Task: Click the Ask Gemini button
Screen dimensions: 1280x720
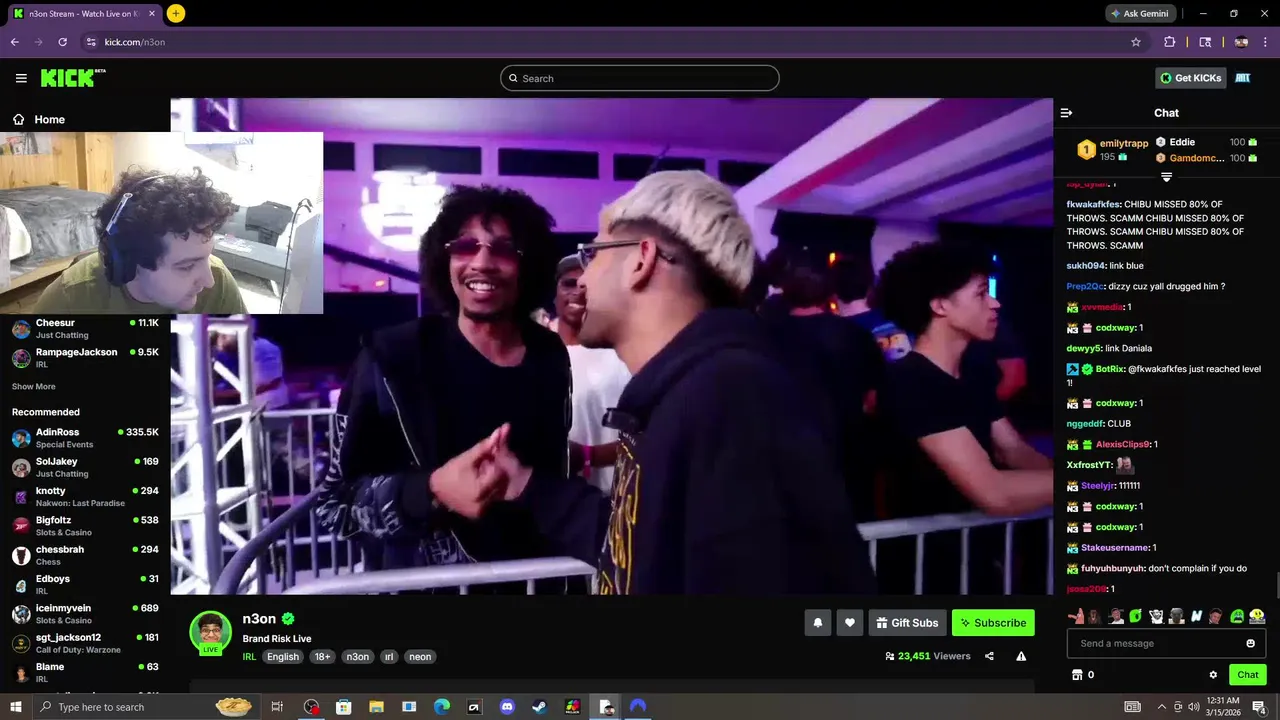Action: (1139, 13)
